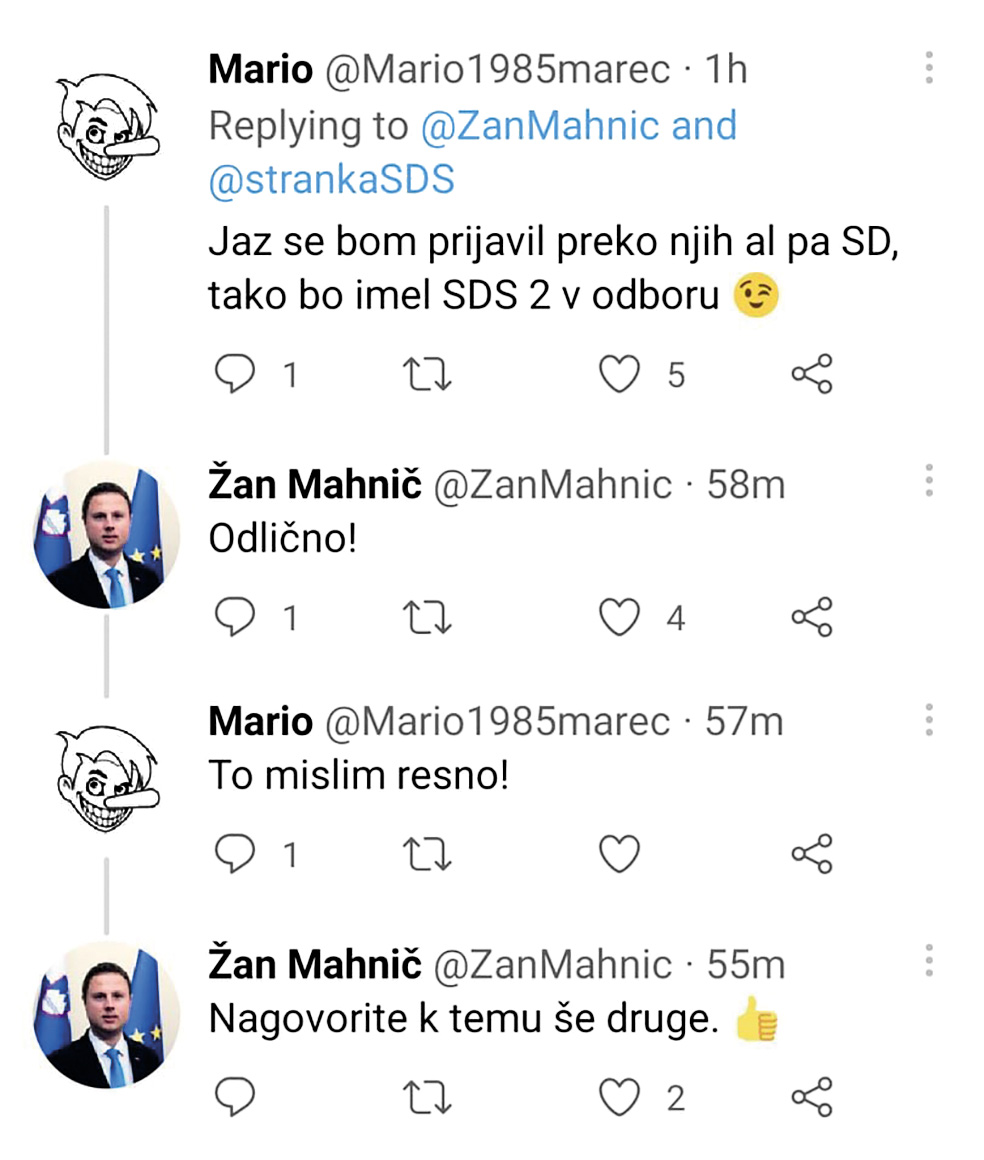The height and width of the screenshot is (1160, 984).
Task: Like the 'To mislim resno!' tweet
Action: pyautogui.click(x=619, y=855)
